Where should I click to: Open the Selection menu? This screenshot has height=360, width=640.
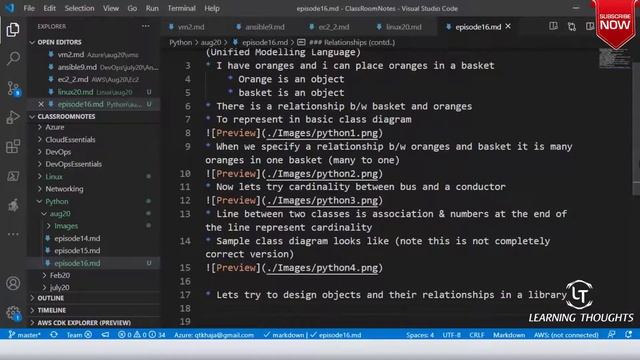click(x=79, y=8)
